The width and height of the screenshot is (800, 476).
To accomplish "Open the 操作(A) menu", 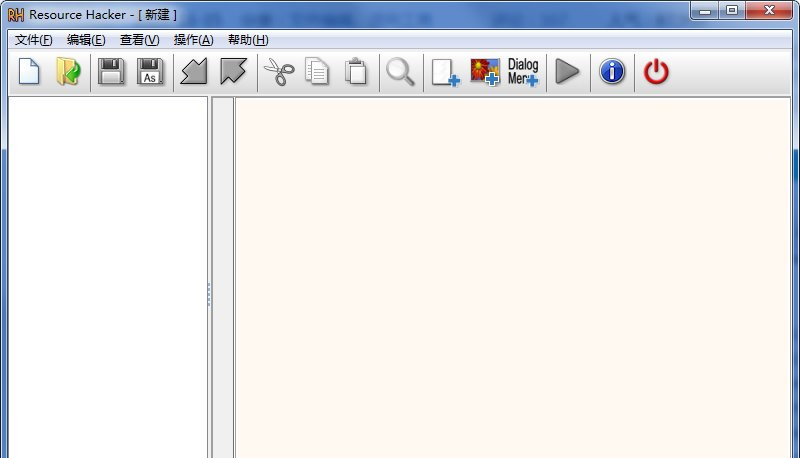I will (x=193, y=40).
